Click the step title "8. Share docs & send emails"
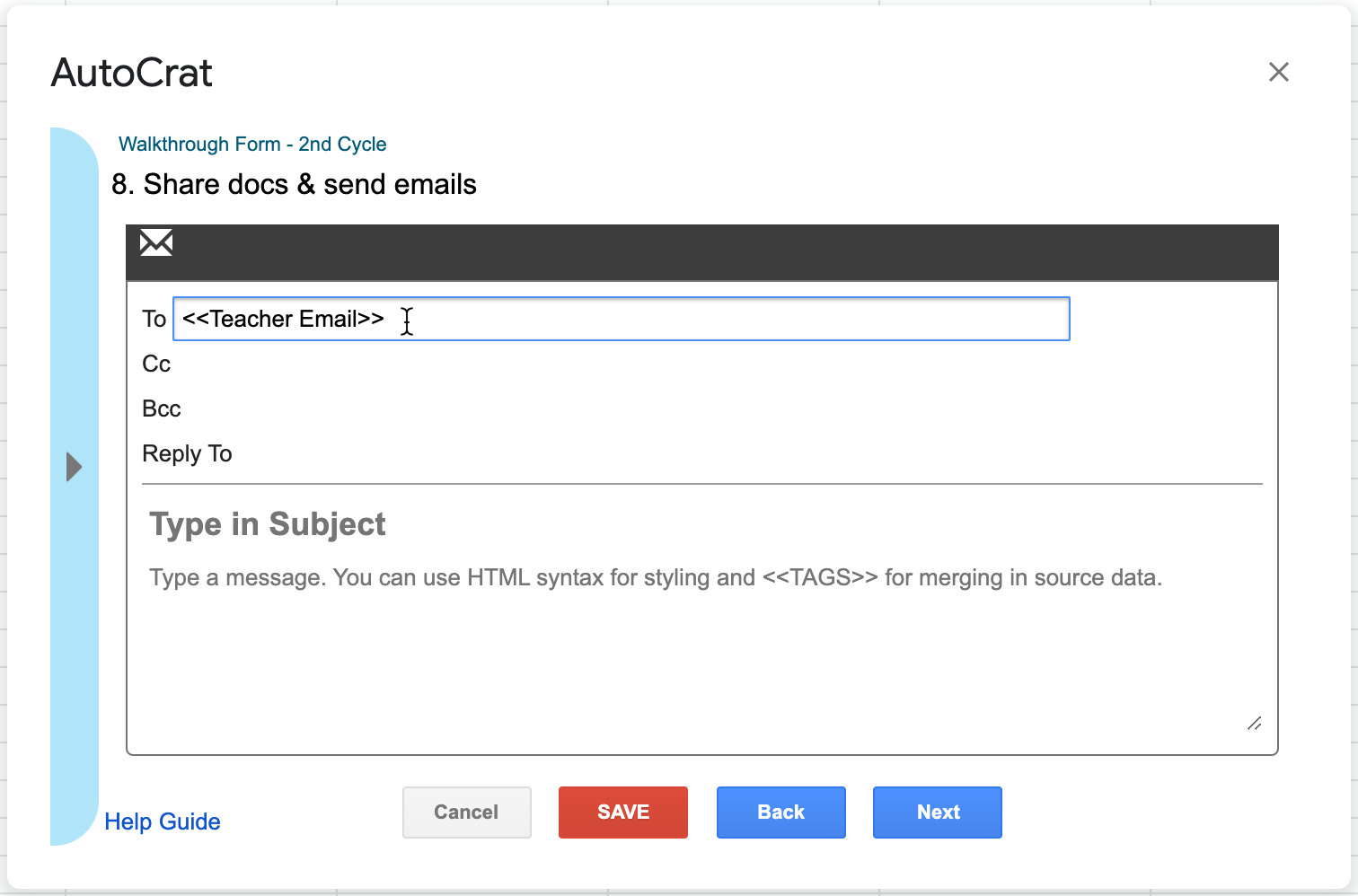The width and height of the screenshot is (1358, 896). coord(295,184)
